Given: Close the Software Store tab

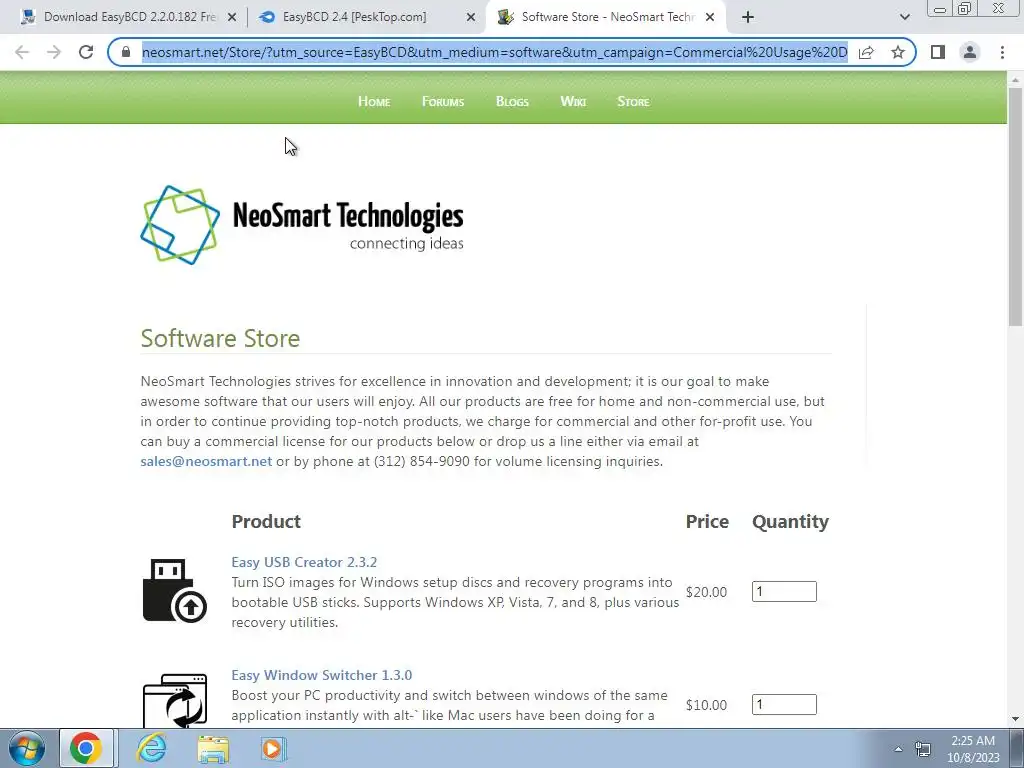Looking at the screenshot, I should pyautogui.click(x=710, y=17).
